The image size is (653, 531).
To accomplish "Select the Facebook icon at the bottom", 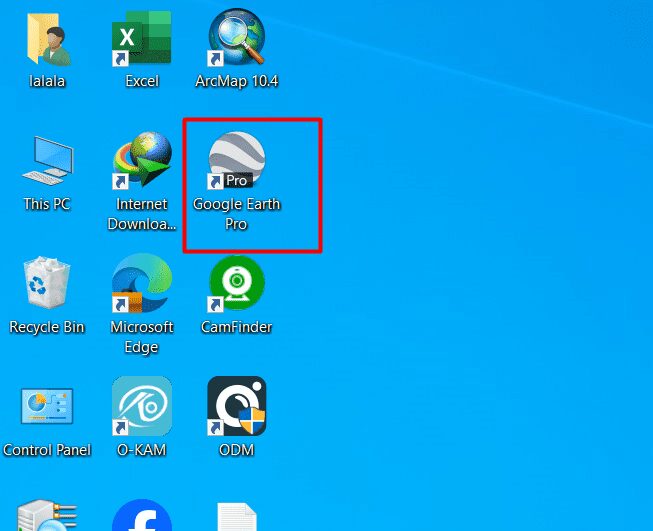I will 142,516.
